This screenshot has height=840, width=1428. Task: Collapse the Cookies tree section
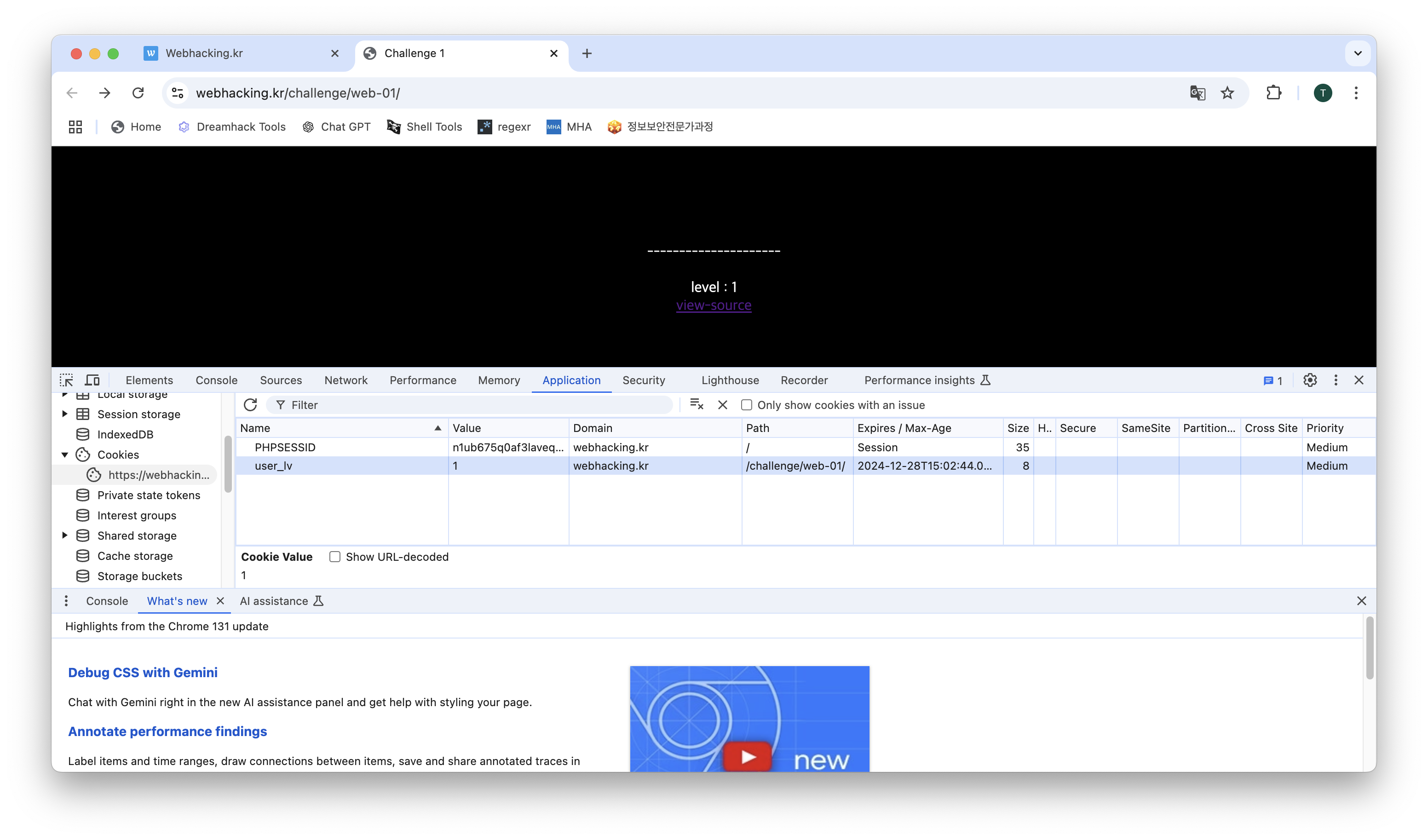[x=64, y=455]
